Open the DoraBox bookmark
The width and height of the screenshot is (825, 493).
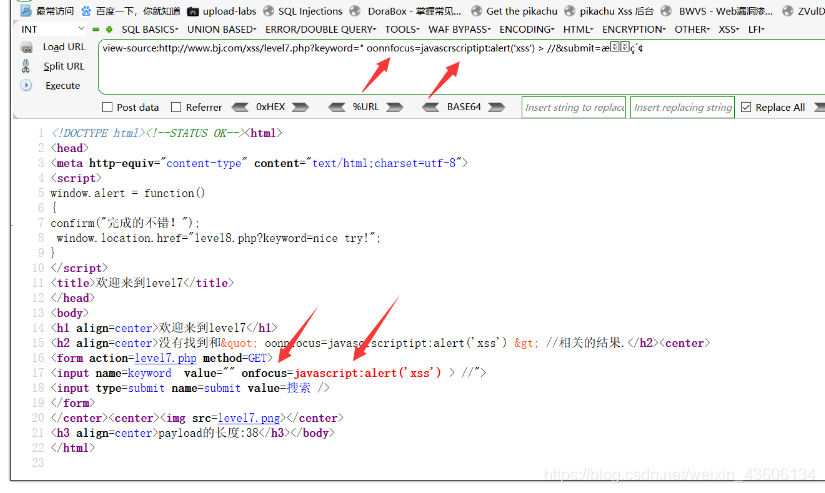point(406,11)
